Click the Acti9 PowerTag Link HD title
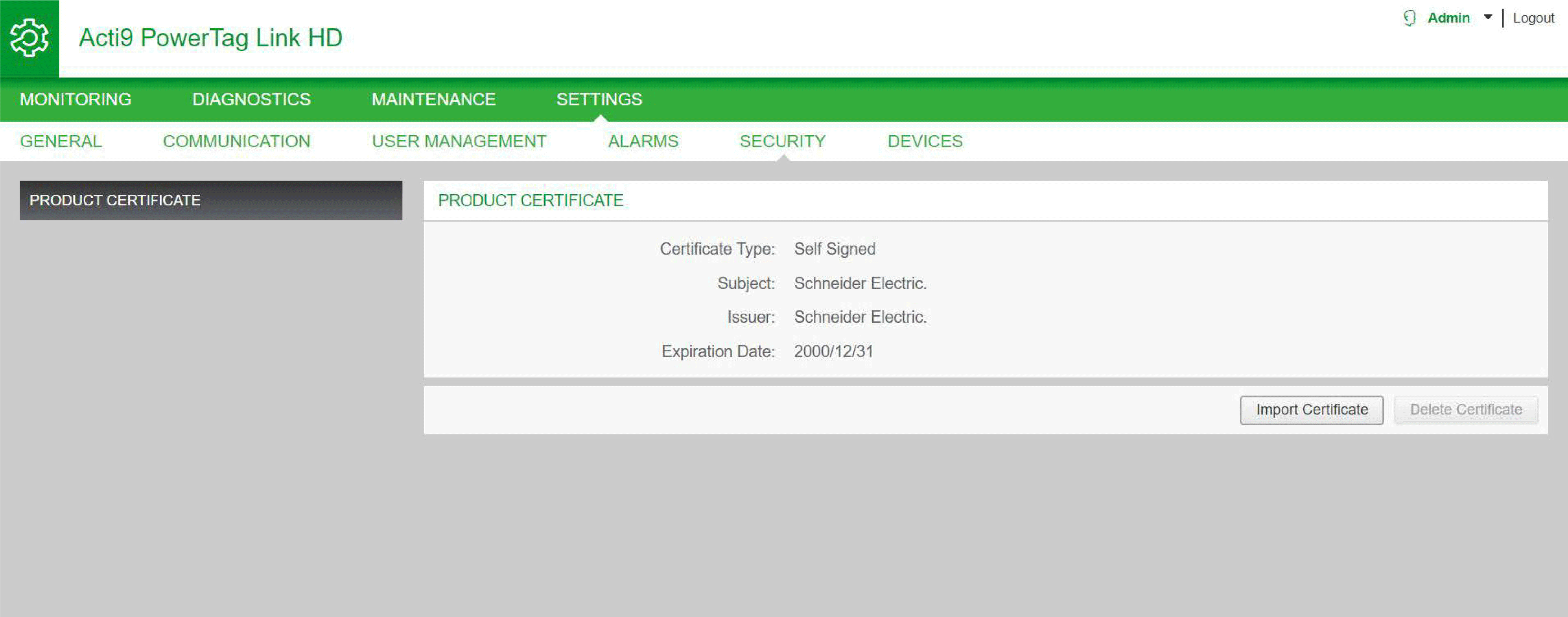The image size is (1568, 617). [211, 38]
